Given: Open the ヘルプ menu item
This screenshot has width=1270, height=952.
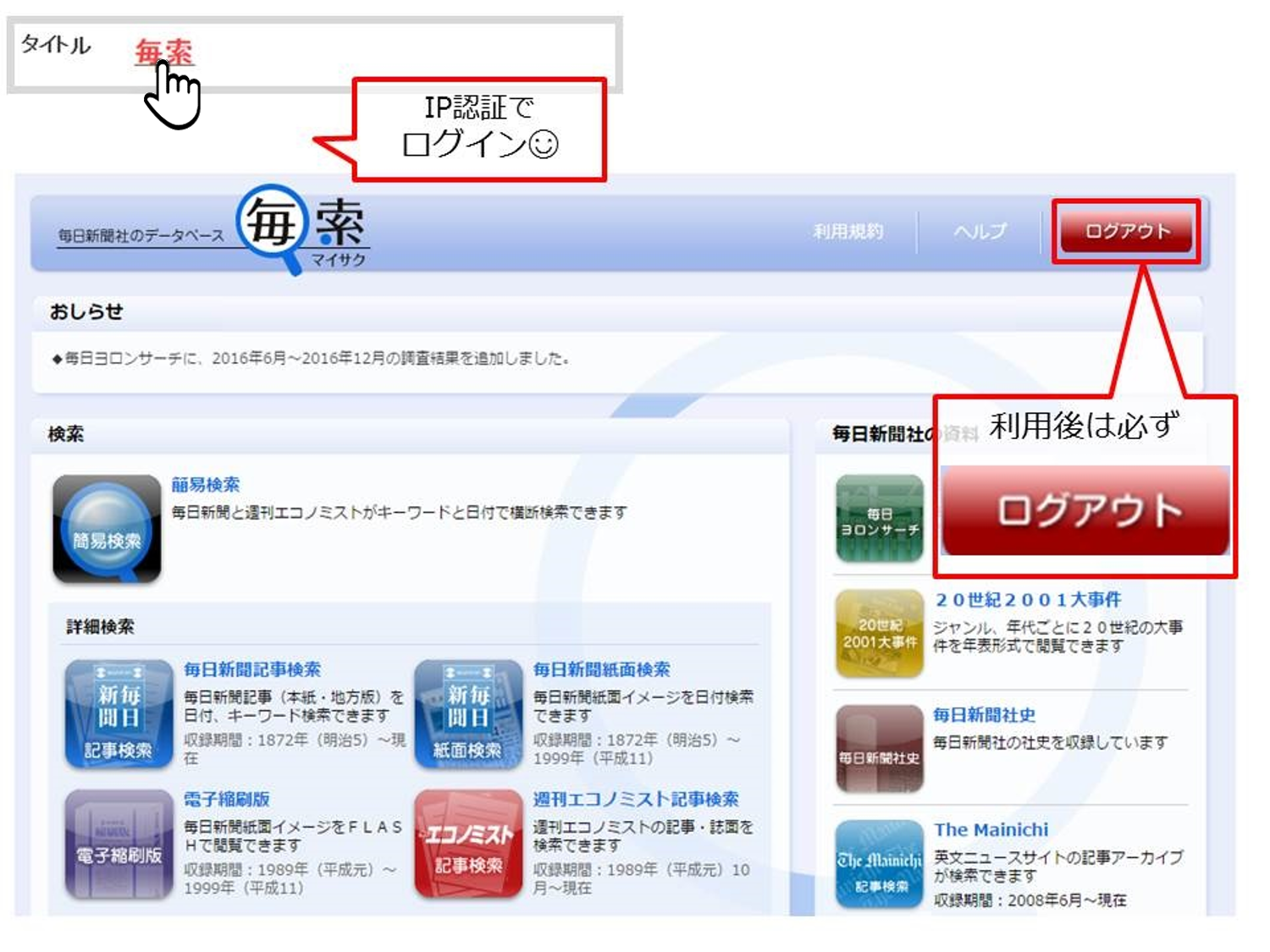Looking at the screenshot, I should [980, 231].
